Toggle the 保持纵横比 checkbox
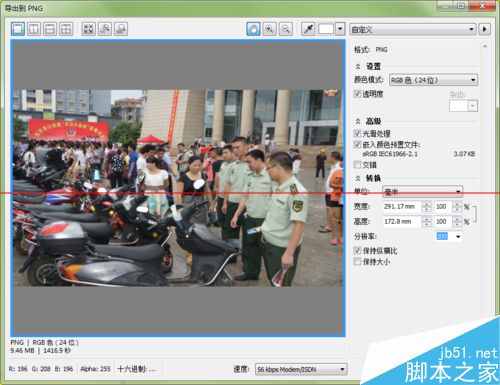Viewport: 500px width, 385px height. (x=357, y=250)
